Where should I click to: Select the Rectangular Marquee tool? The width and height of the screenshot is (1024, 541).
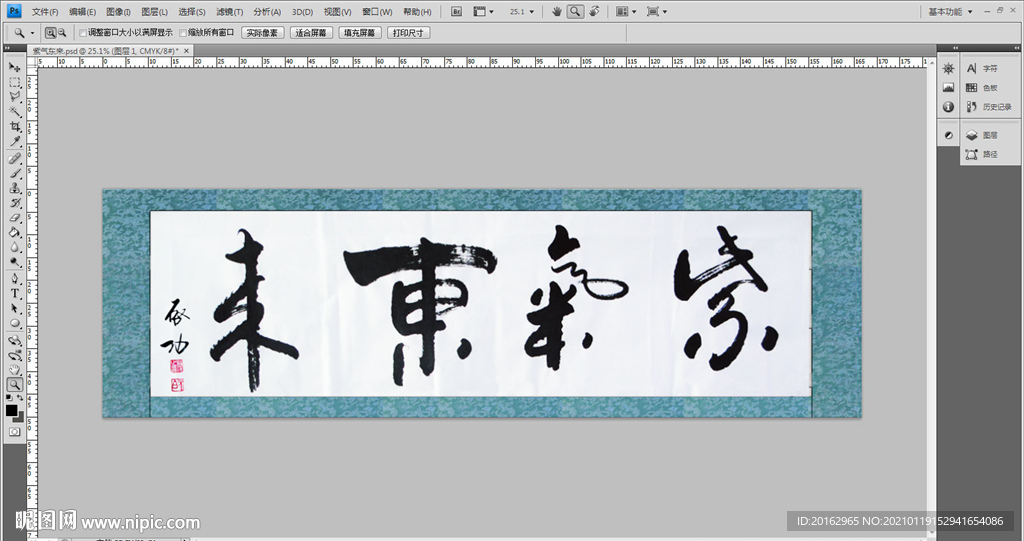click(x=14, y=82)
